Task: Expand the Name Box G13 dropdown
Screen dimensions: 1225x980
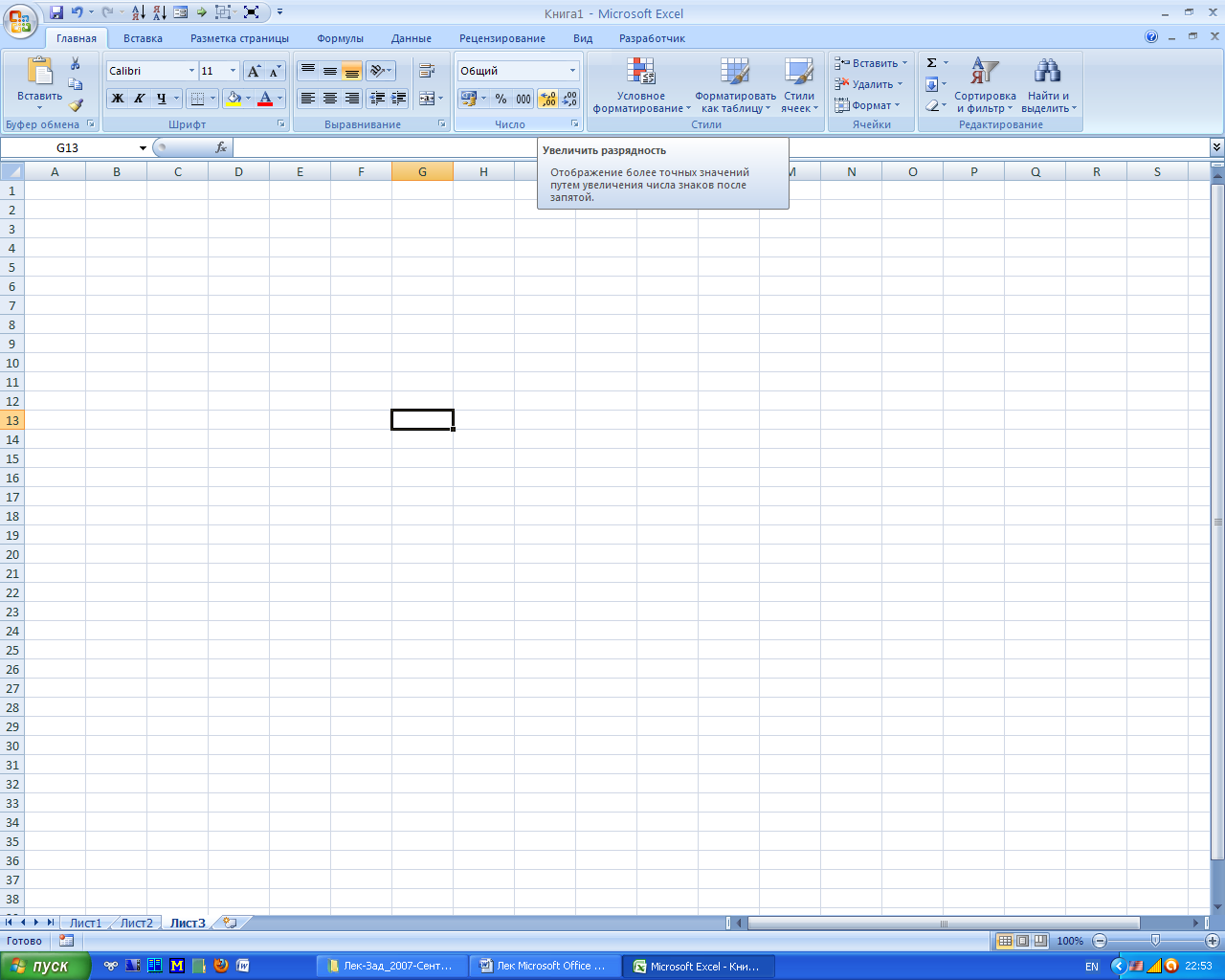Action: (143, 147)
